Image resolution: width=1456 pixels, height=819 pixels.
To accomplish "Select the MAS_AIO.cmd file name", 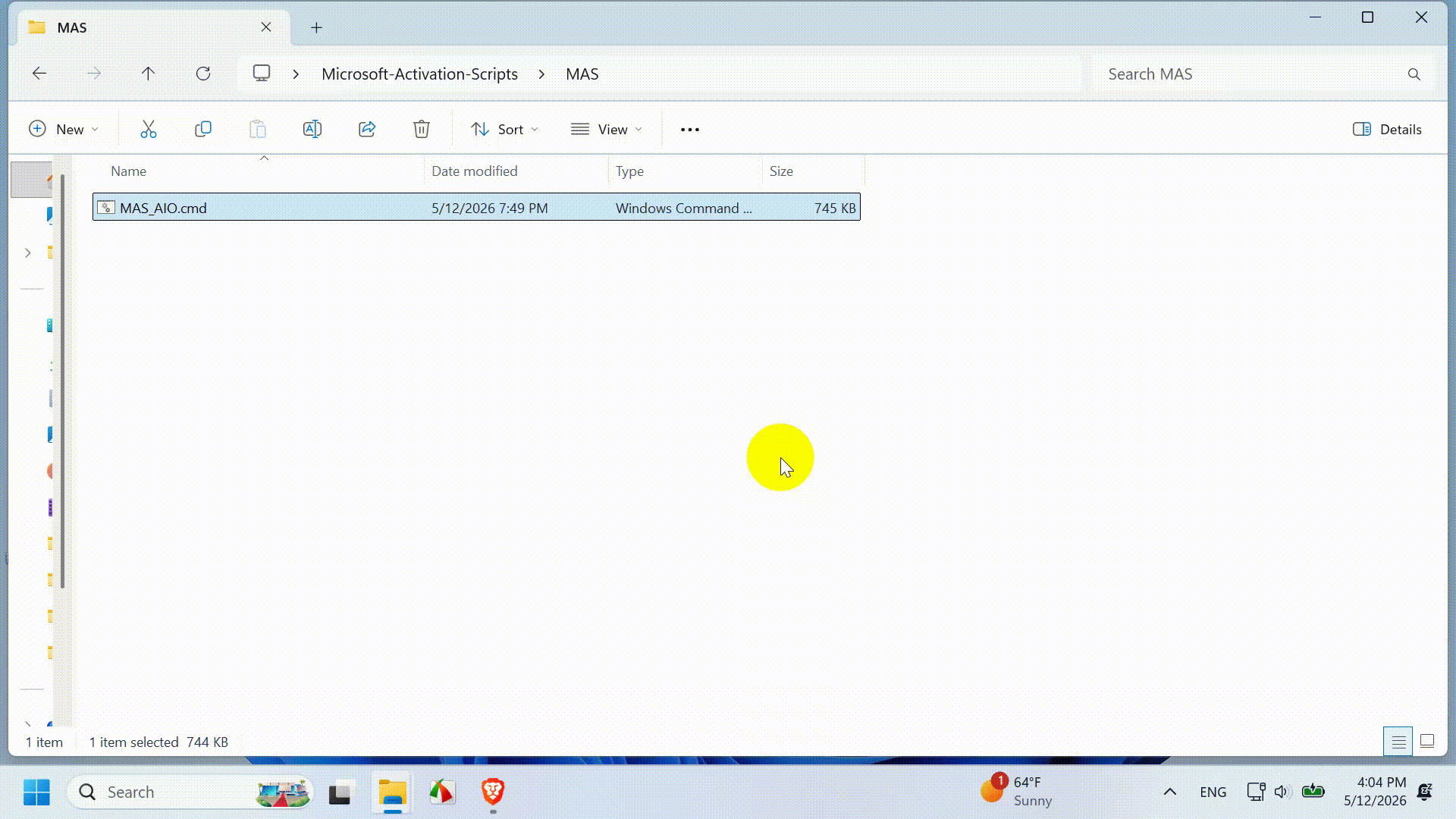I will click(163, 208).
